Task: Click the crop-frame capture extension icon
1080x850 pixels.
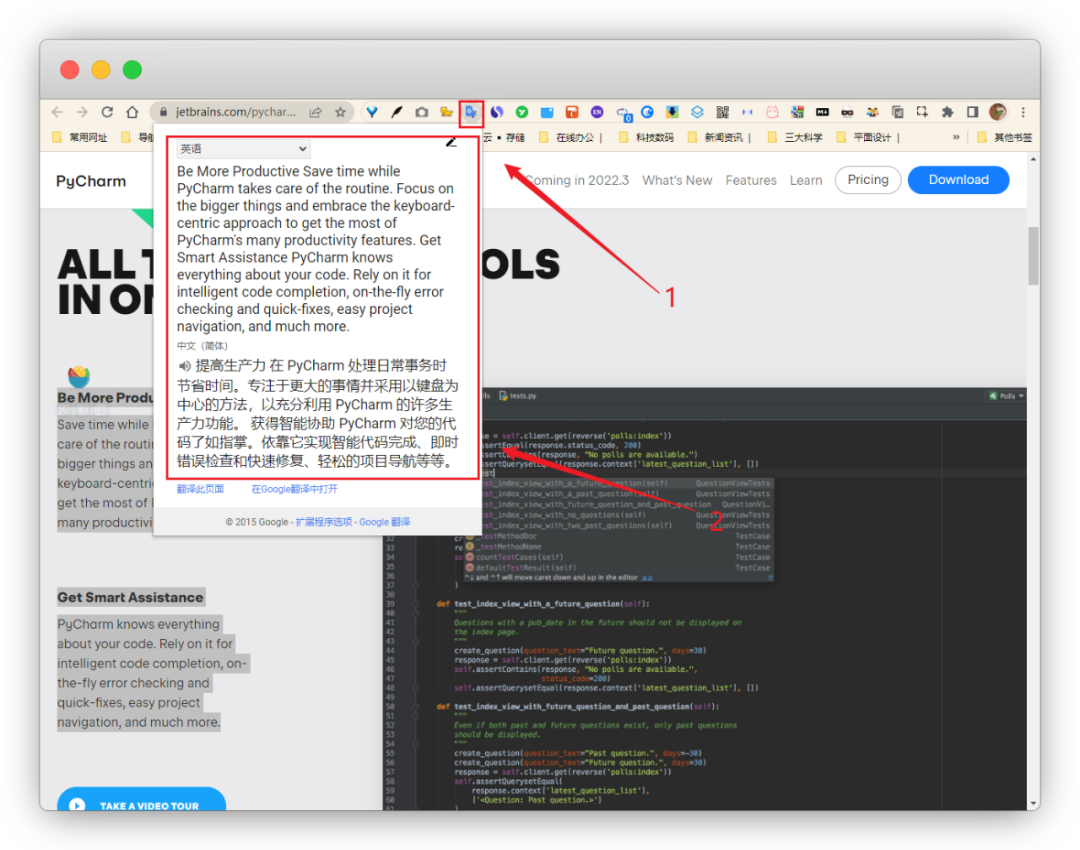Action: coord(922,112)
